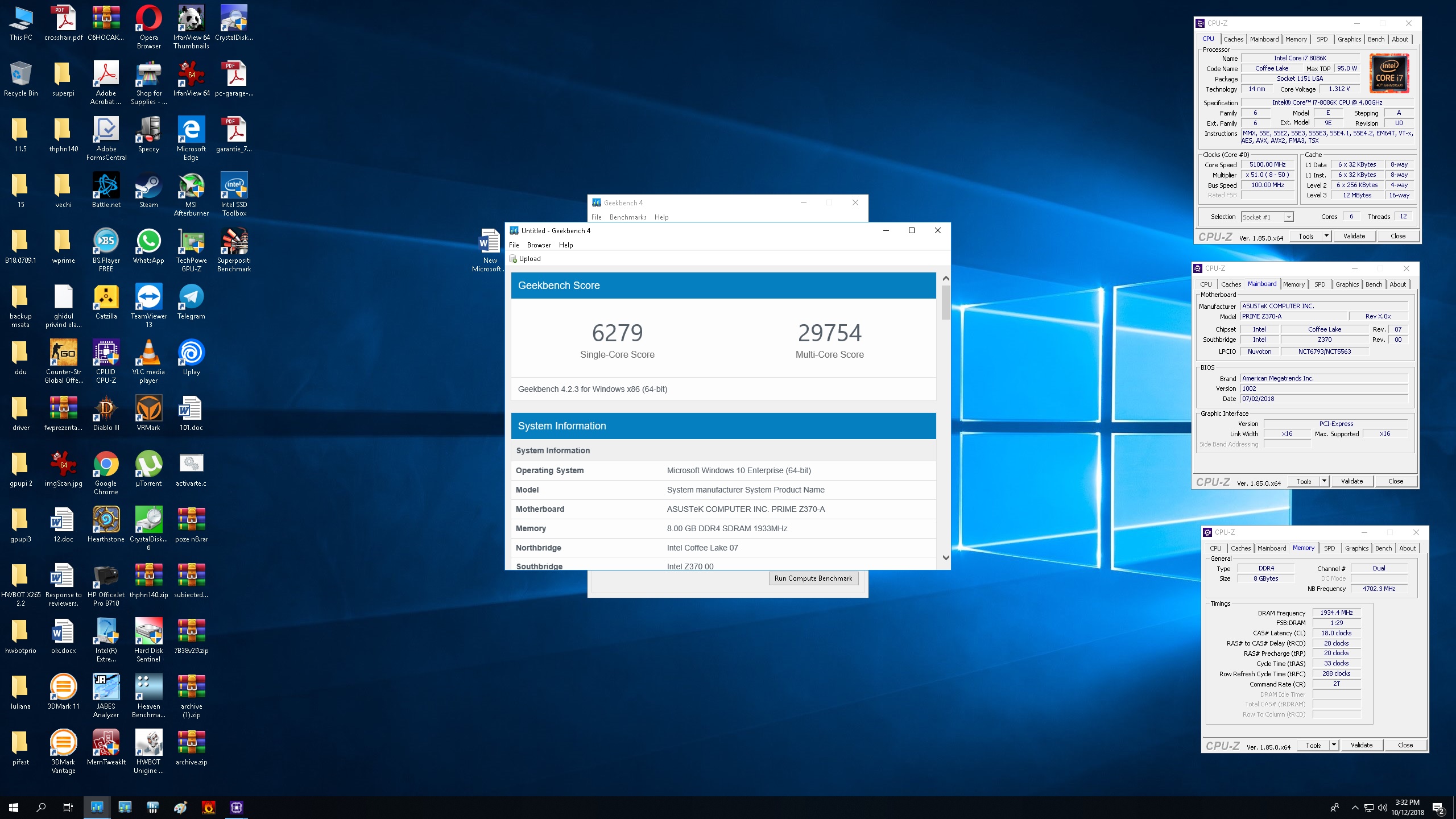1456x819 pixels.
Task: Open the Opera Browser desktop icon
Action: 148,27
